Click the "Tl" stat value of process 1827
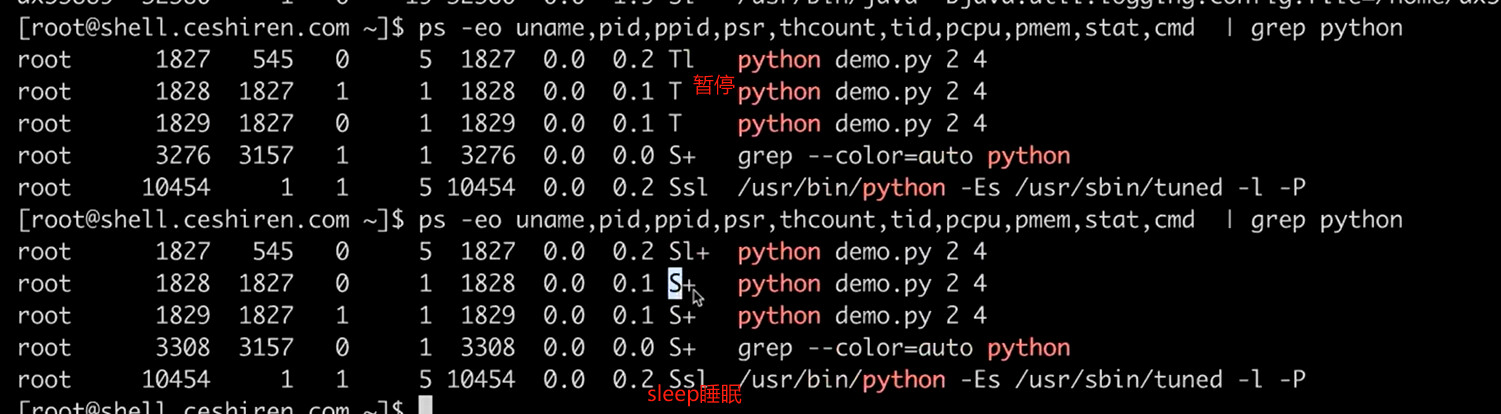 [x=681, y=60]
